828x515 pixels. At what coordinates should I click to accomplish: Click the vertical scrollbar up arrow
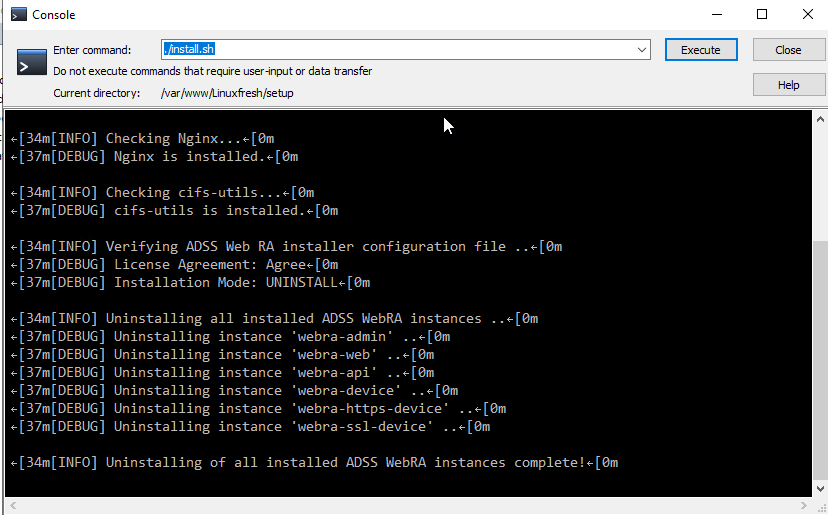point(820,119)
